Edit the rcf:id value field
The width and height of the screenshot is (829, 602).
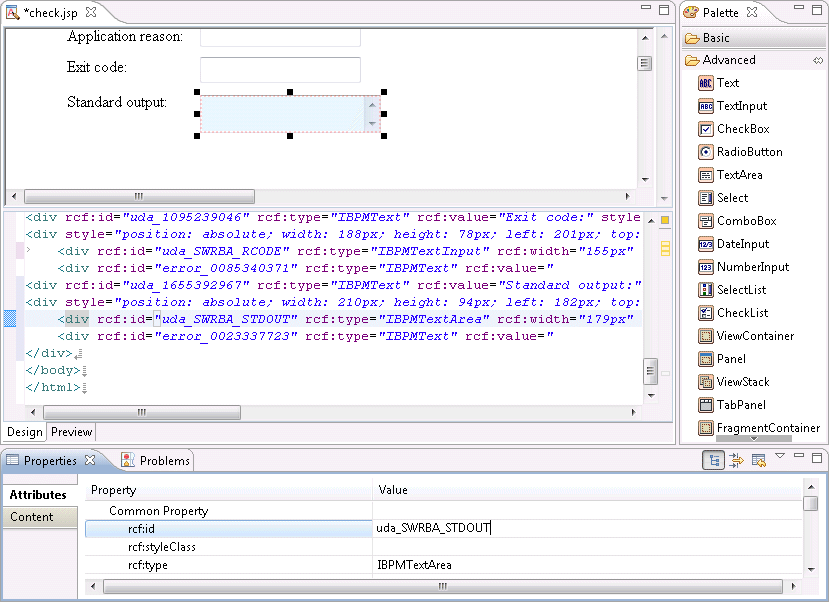587,528
